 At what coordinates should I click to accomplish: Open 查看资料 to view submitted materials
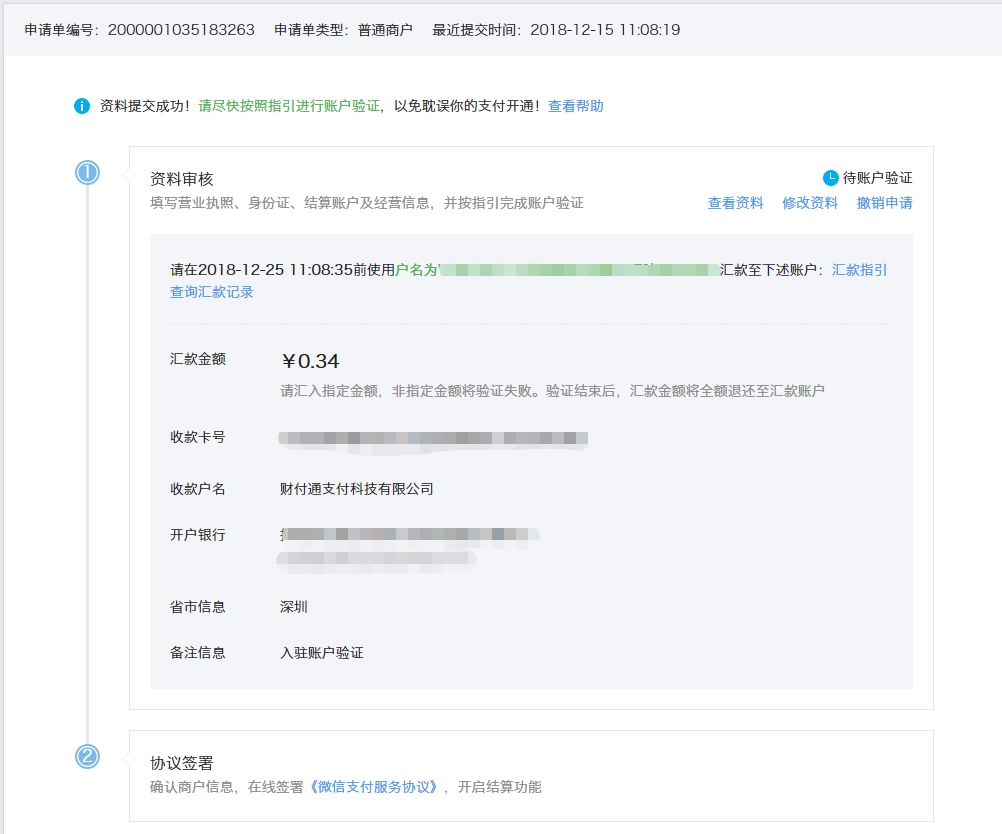[x=736, y=203]
